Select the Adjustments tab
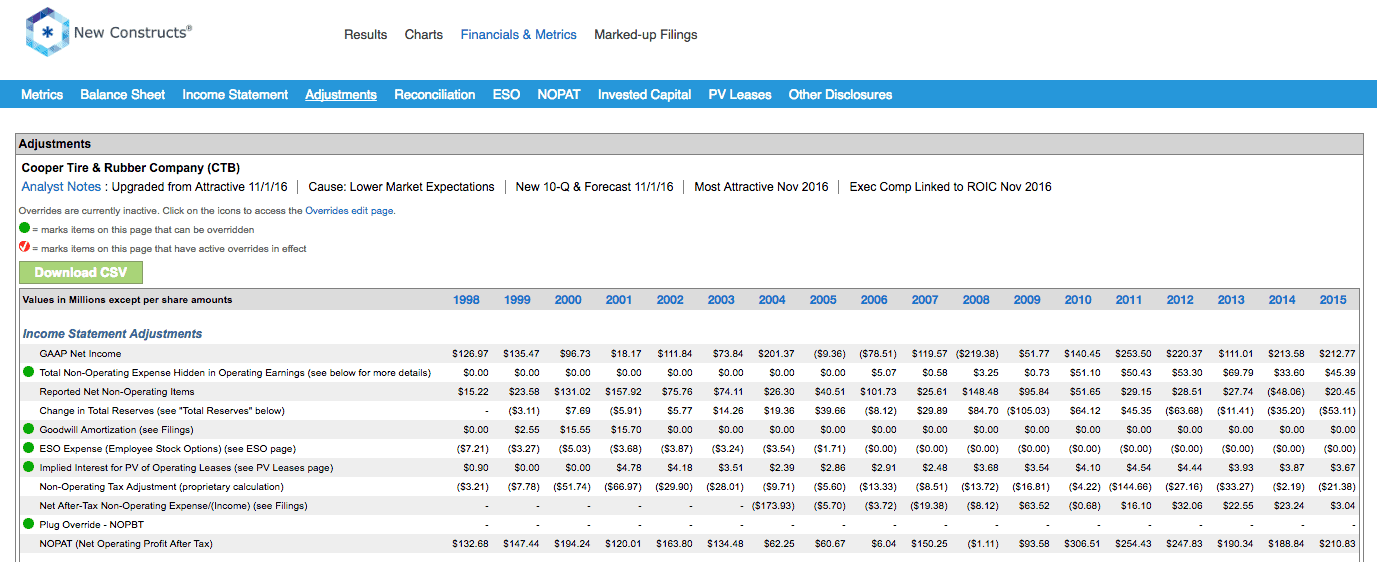 coord(341,94)
